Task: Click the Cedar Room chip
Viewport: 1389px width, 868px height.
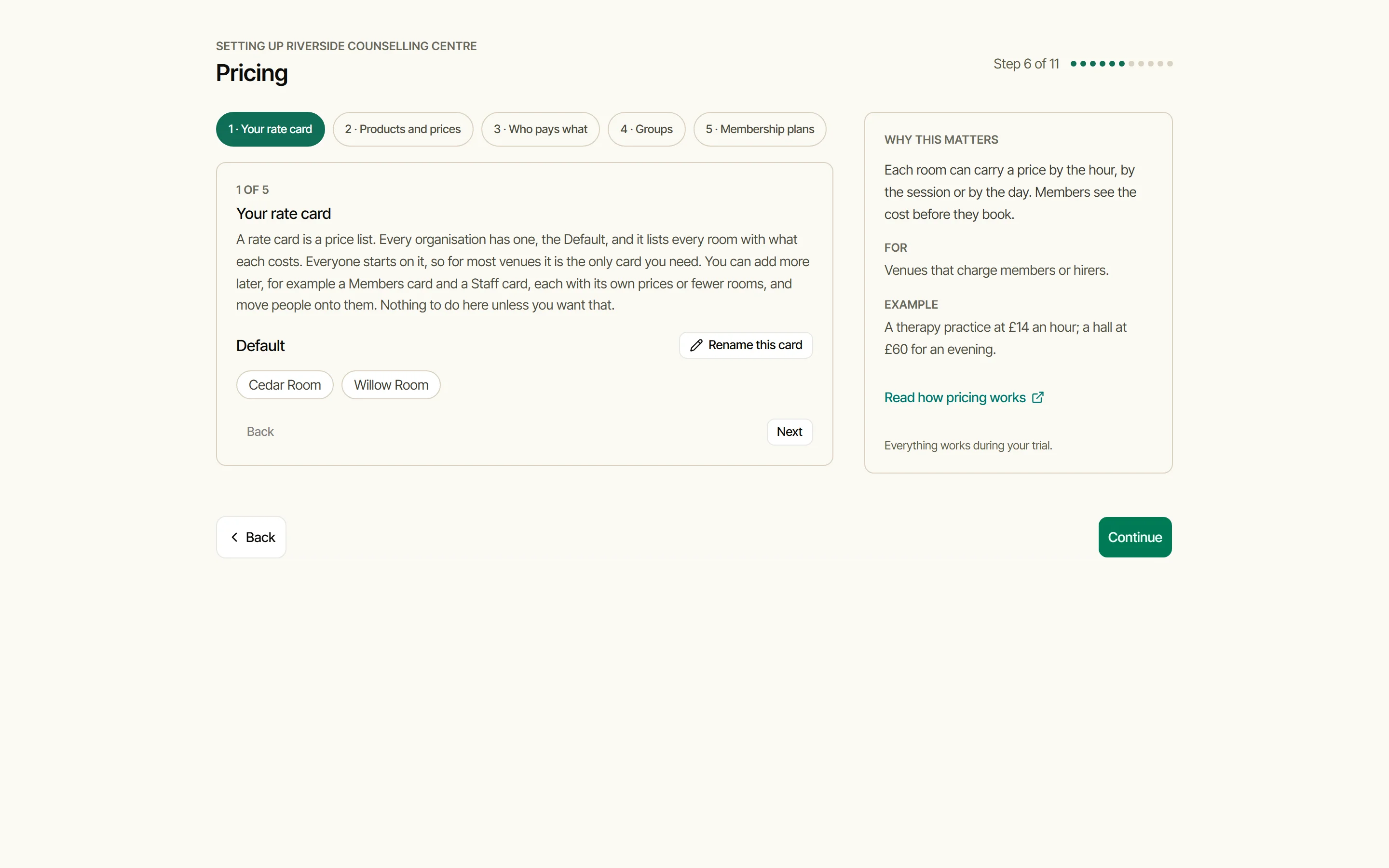Action: pyautogui.click(x=285, y=385)
